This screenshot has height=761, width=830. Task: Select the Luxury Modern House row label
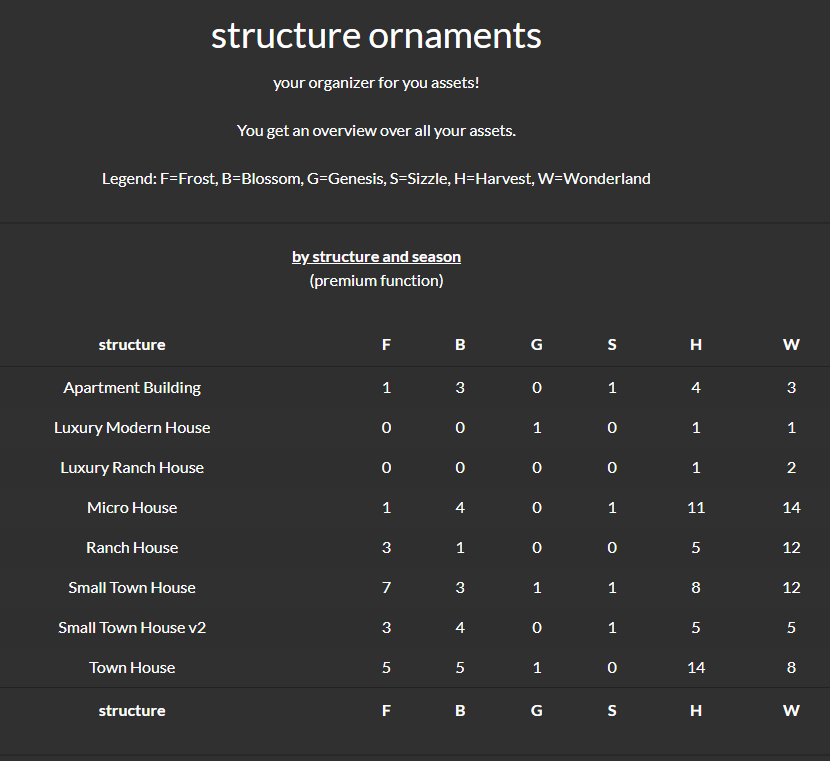pos(132,428)
